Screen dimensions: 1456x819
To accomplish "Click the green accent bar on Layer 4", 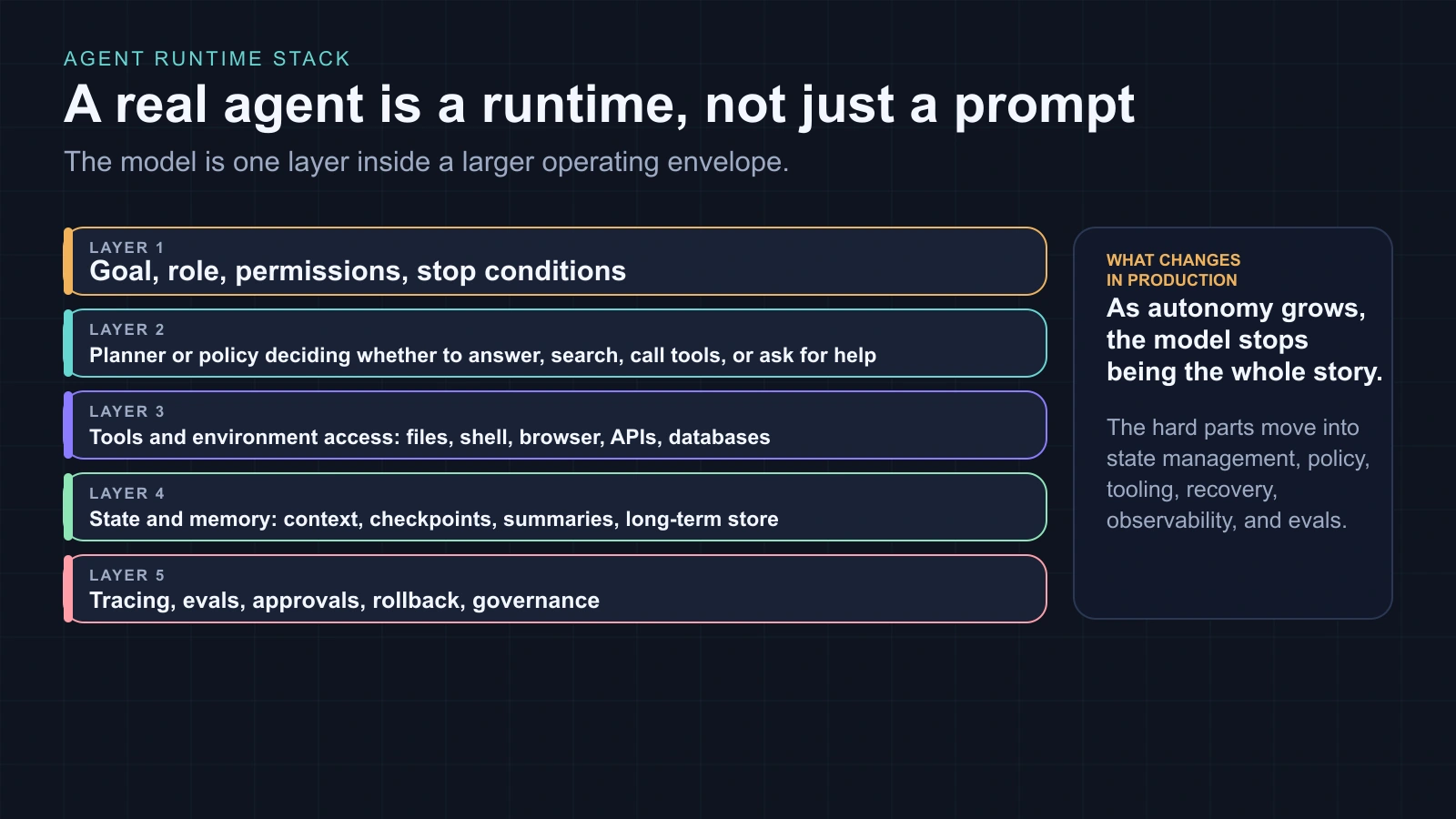I will 68,507.
